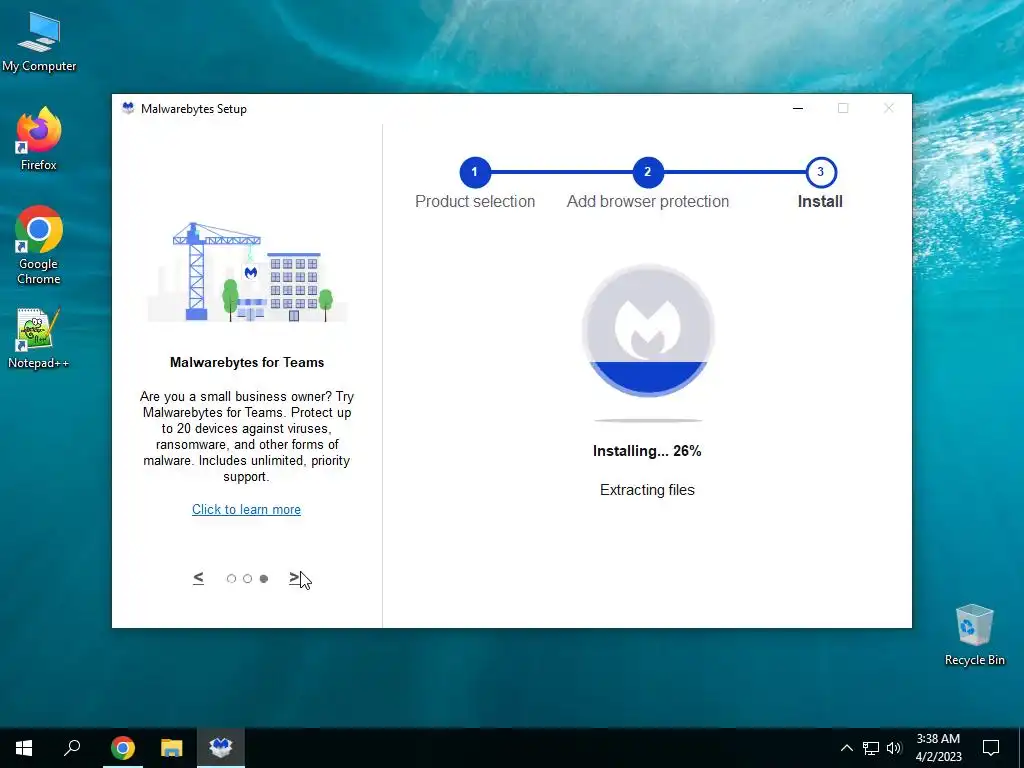Go to the next promo slide arrow
The height and width of the screenshot is (768, 1024).
point(295,578)
